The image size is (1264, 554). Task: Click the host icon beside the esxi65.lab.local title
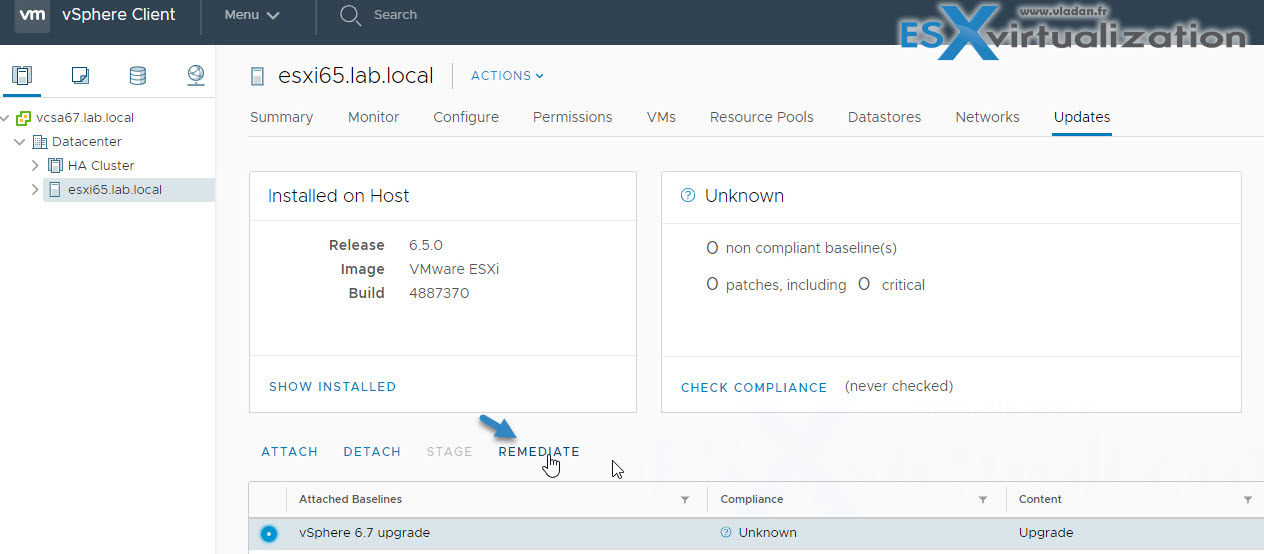click(x=258, y=76)
